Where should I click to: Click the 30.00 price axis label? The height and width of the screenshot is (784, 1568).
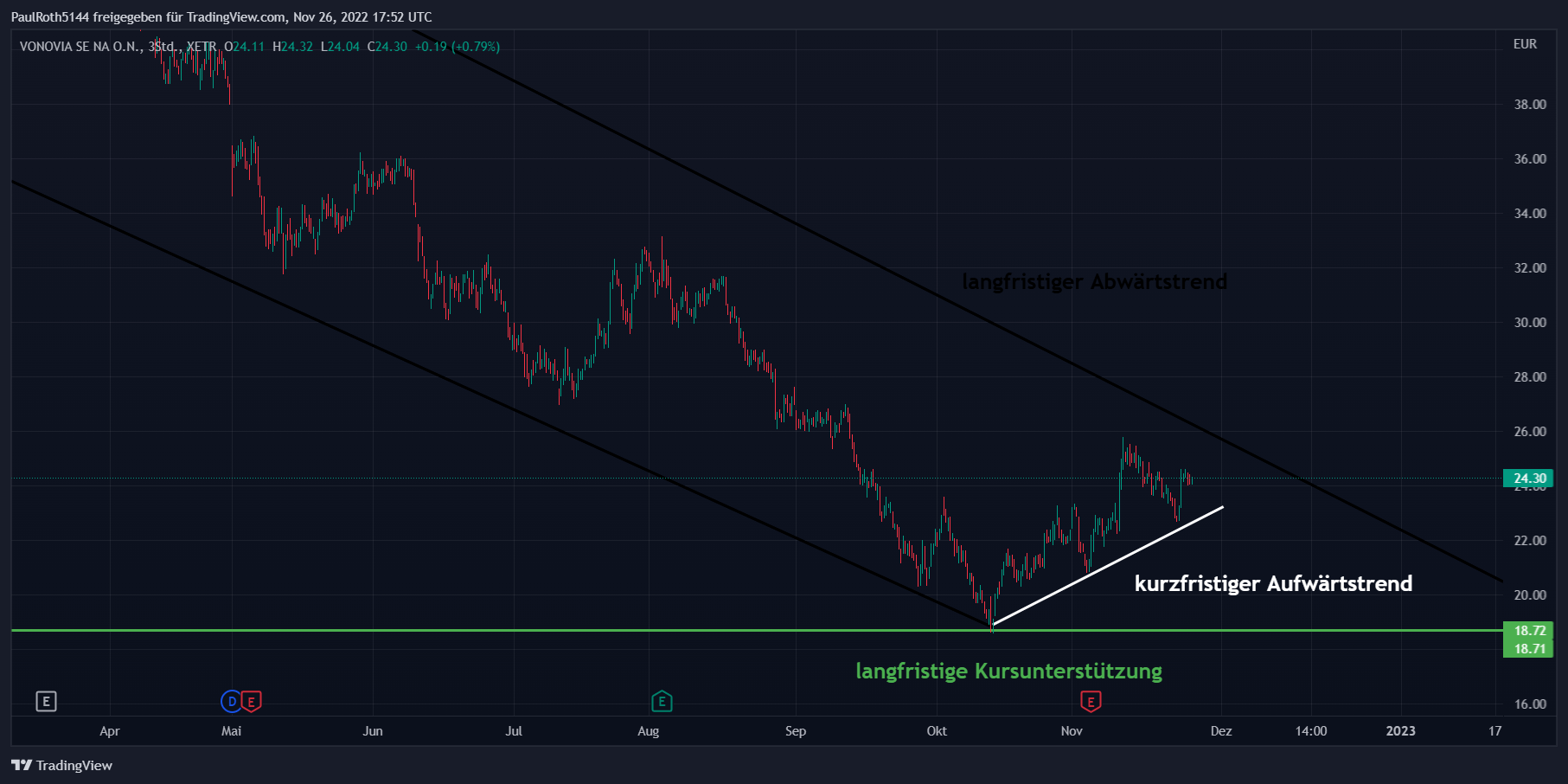1530,323
